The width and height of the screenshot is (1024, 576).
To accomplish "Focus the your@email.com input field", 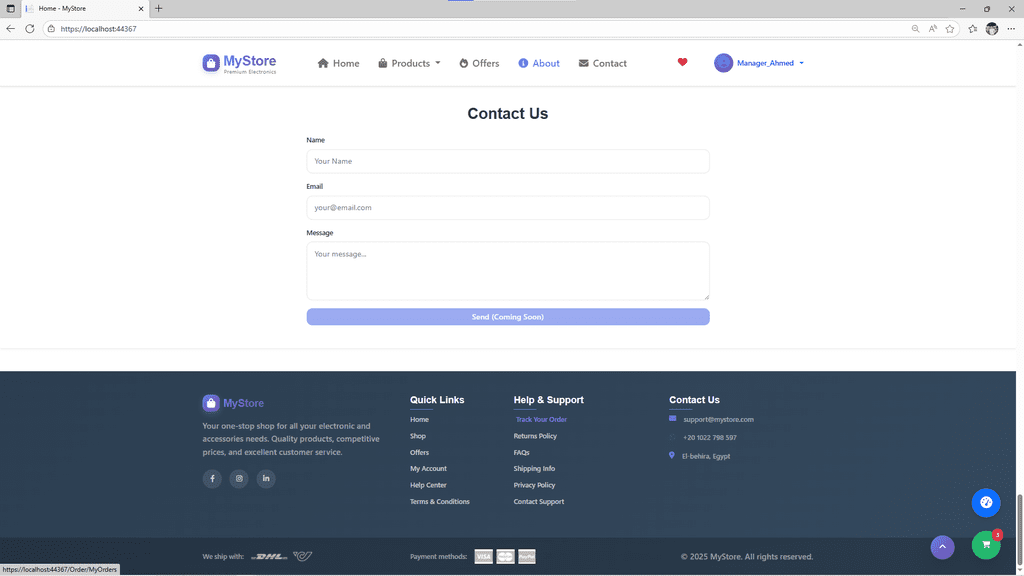I will tap(508, 208).
